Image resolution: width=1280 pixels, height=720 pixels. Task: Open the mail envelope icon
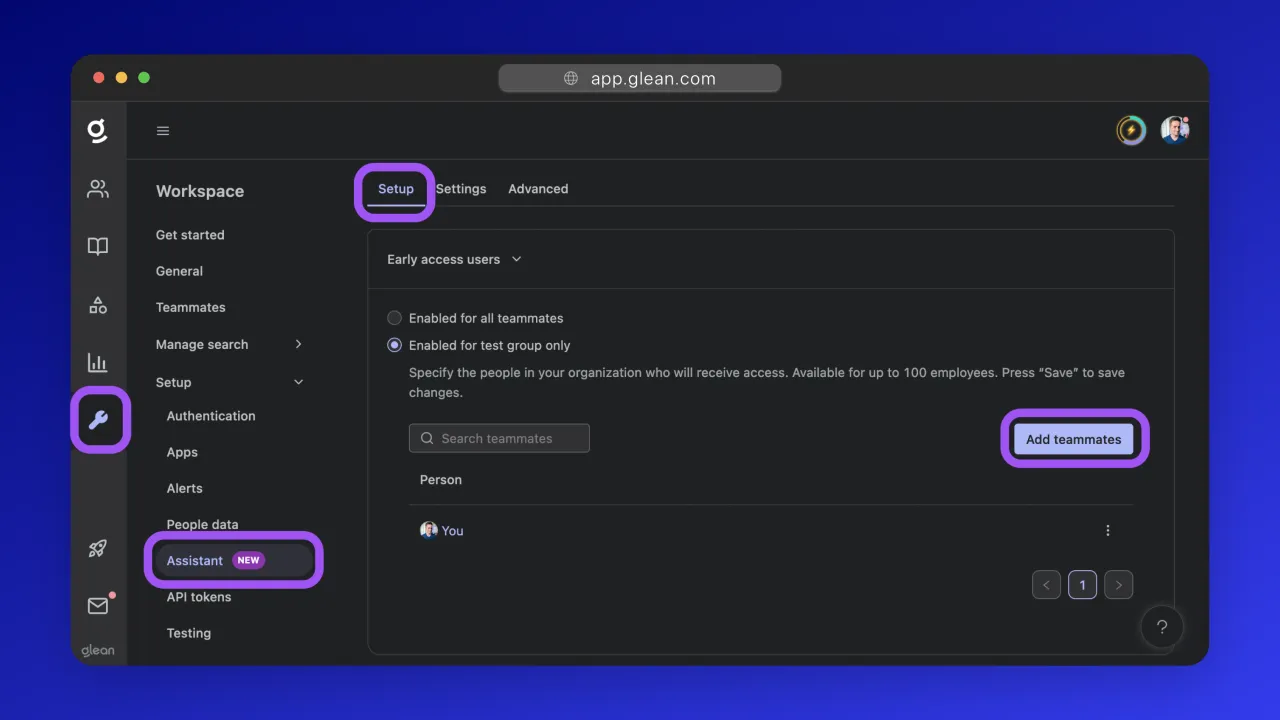click(98, 605)
